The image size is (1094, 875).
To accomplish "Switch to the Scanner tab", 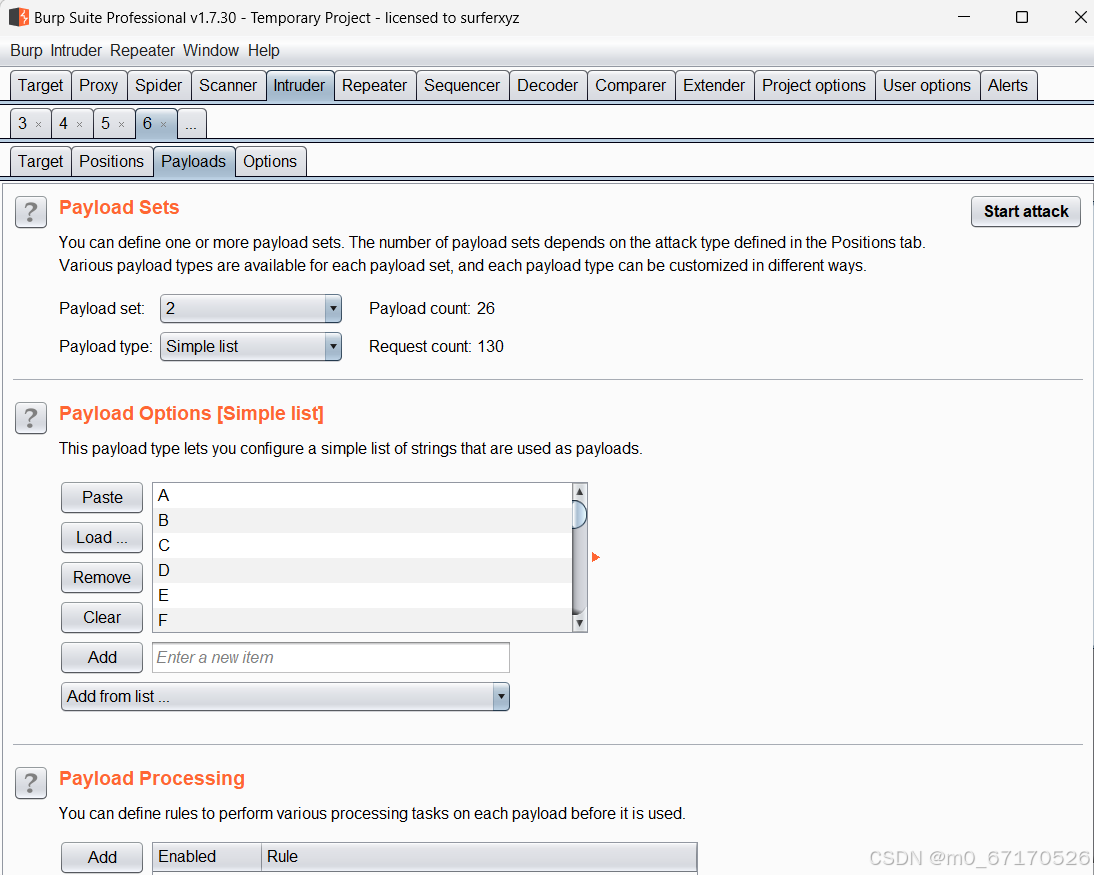I will (228, 85).
